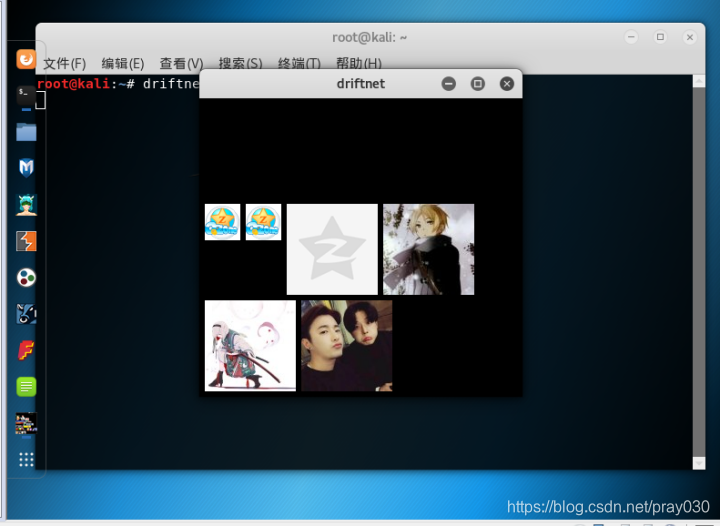
Task: Open the Files folder dock icon
Action: [x=26, y=132]
